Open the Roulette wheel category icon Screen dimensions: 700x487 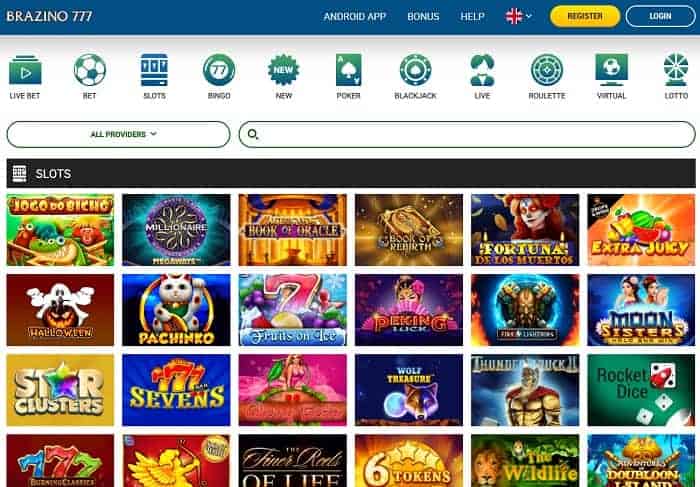tap(547, 70)
